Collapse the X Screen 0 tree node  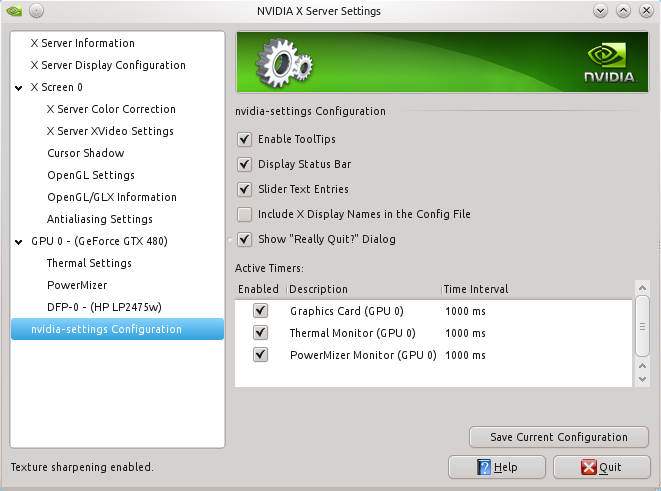[x=19, y=88]
